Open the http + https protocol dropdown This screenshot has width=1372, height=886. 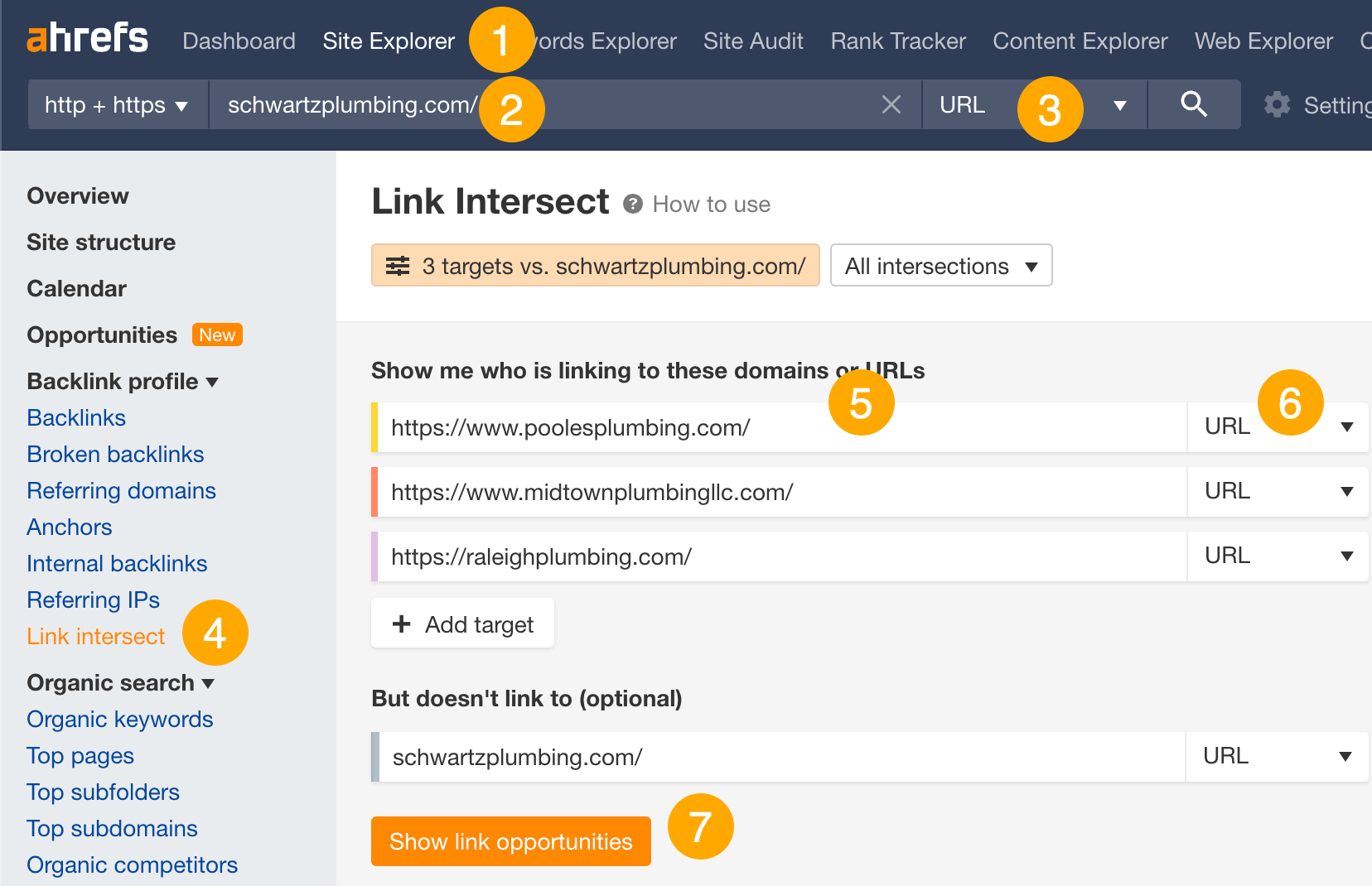coord(117,104)
